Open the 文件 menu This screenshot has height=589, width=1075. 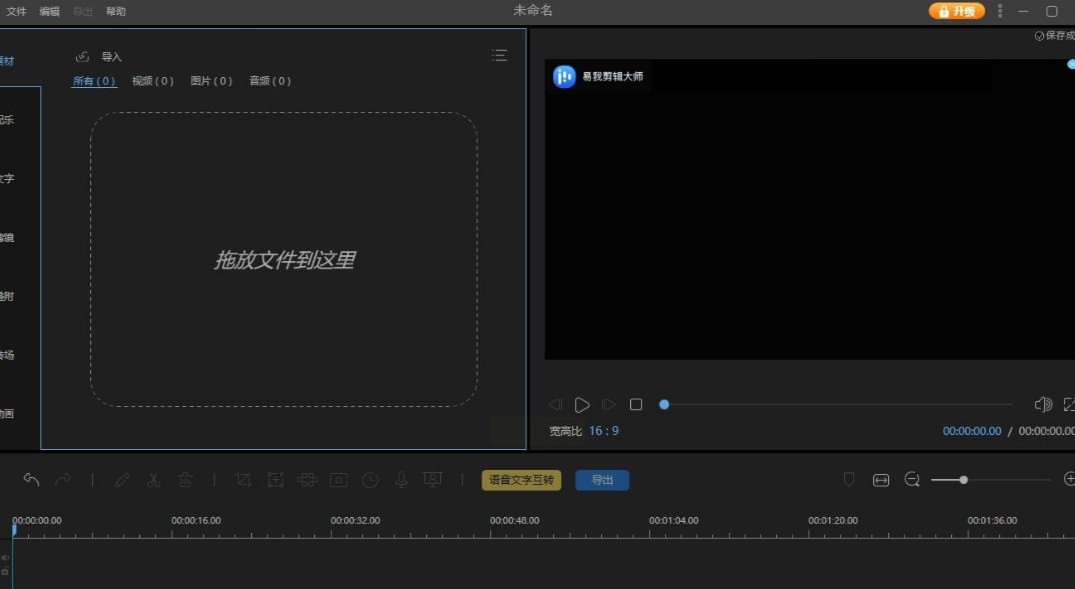16,11
